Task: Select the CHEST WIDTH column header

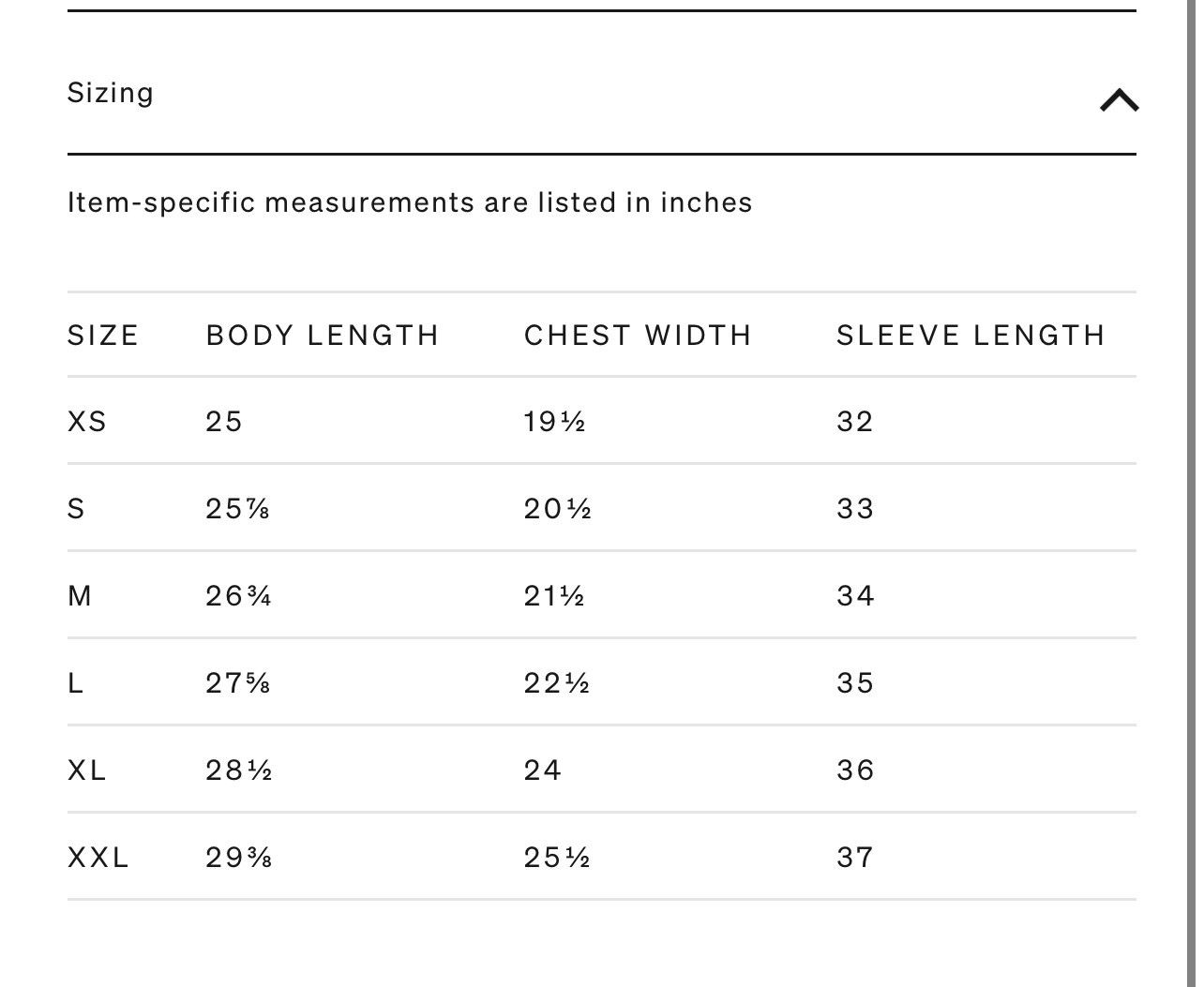Action: pos(638,336)
